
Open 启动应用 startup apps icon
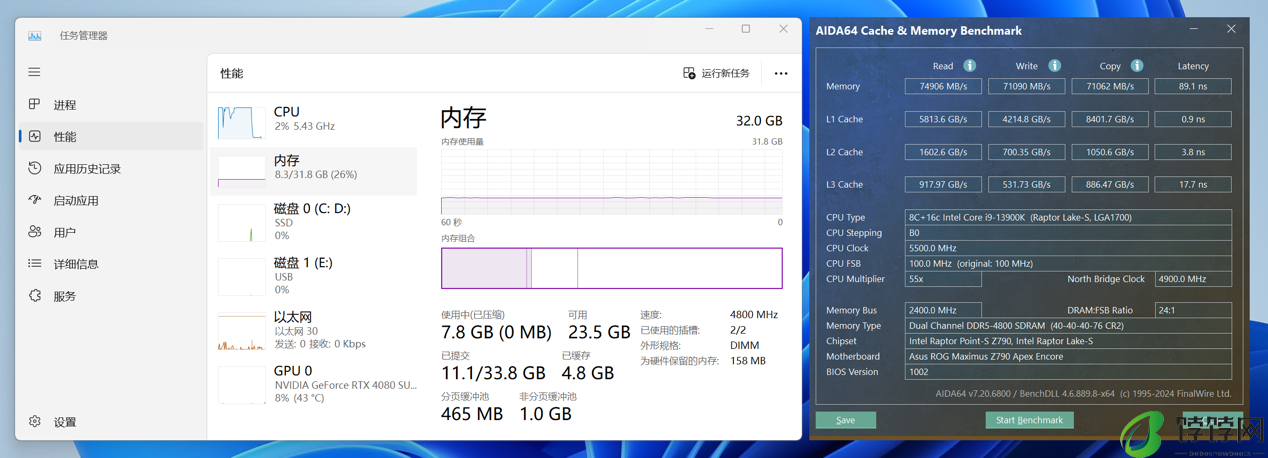tap(35, 200)
